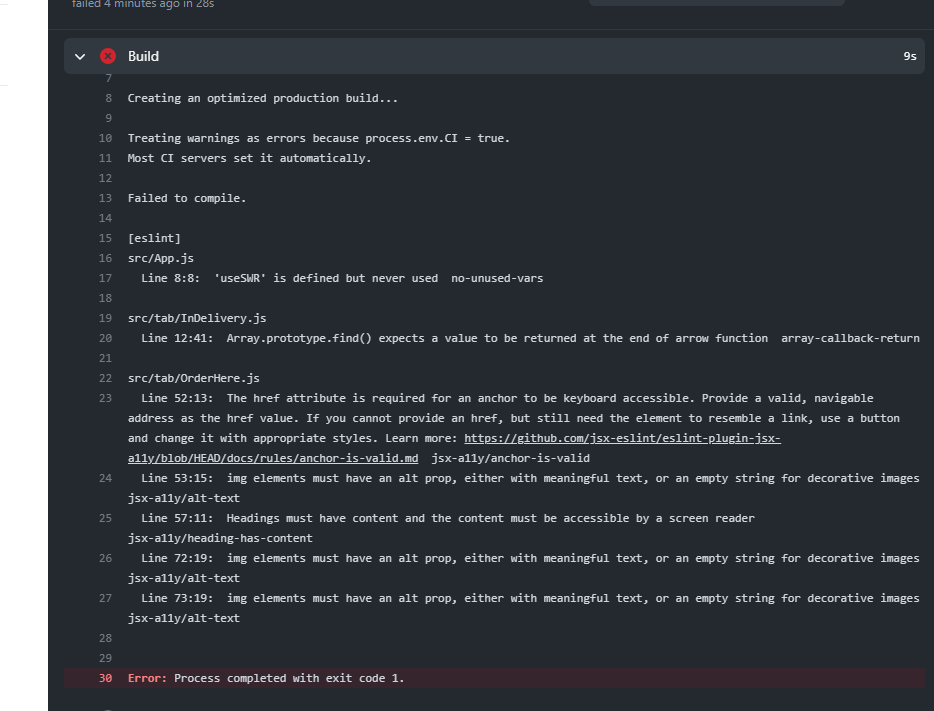The height and width of the screenshot is (711, 934).
Task: Click log line number 13
Action: [105, 198]
